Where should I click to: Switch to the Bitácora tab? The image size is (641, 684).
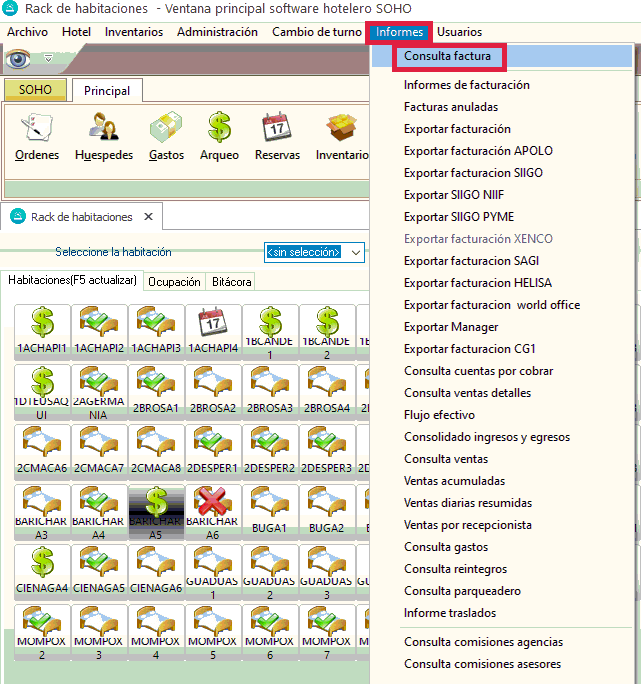[231, 282]
